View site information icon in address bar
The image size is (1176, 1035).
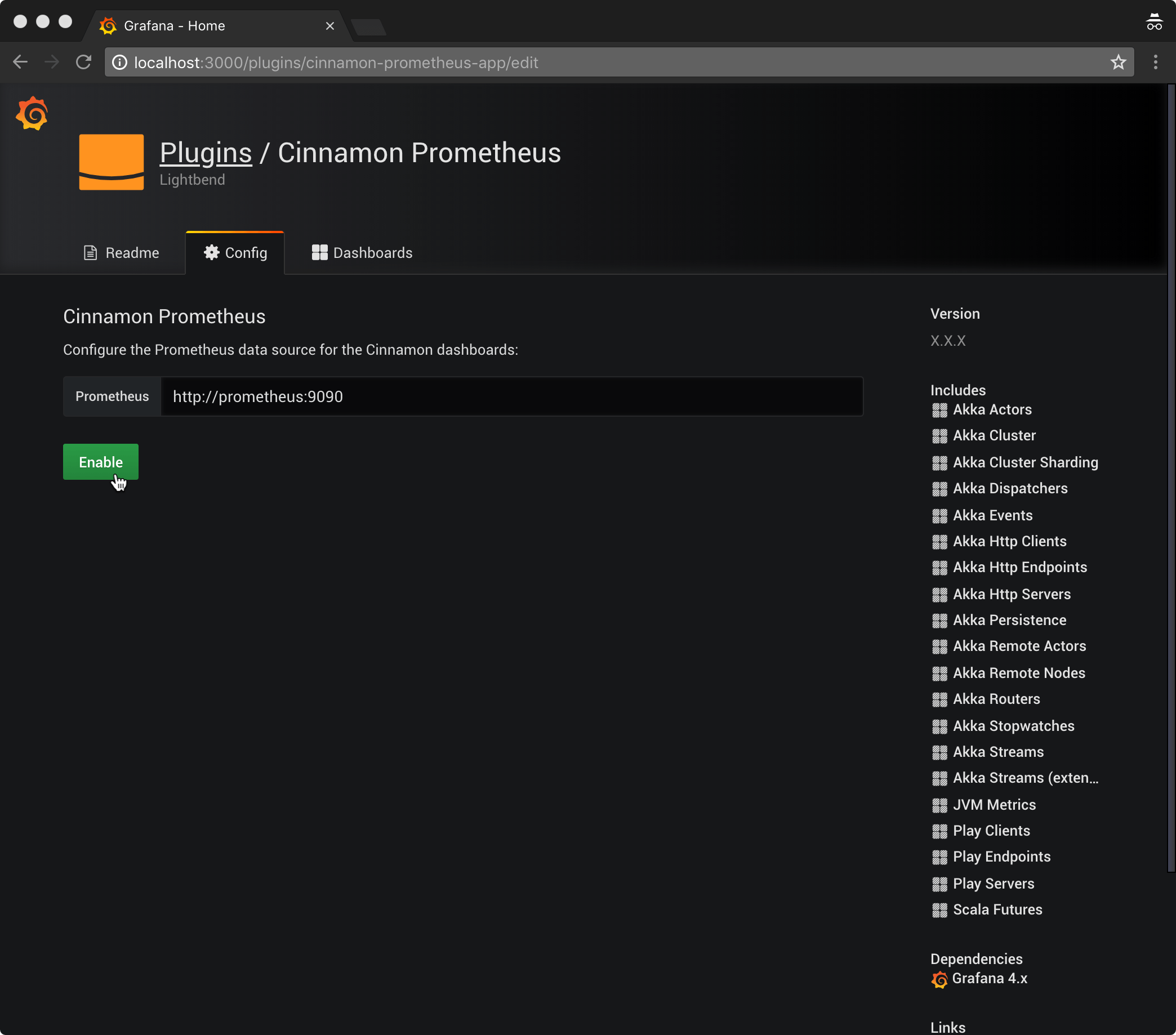[x=119, y=62]
